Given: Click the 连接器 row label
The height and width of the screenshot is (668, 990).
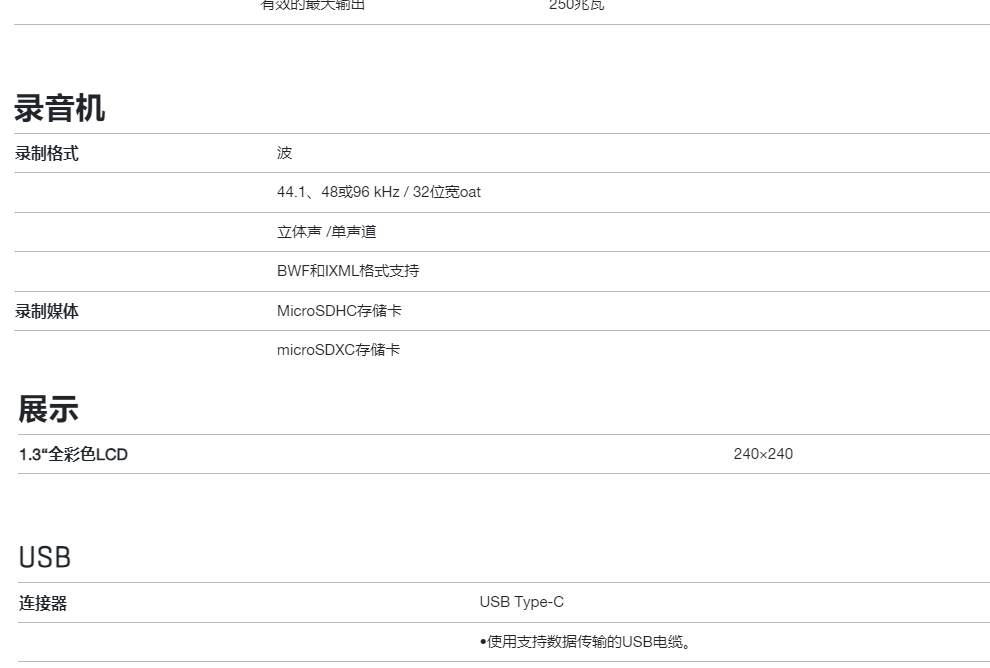Looking at the screenshot, I should click(43, 603).
